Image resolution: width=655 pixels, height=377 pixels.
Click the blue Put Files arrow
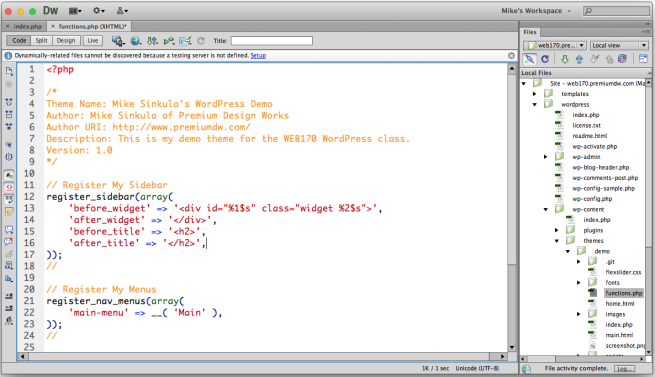579,59
